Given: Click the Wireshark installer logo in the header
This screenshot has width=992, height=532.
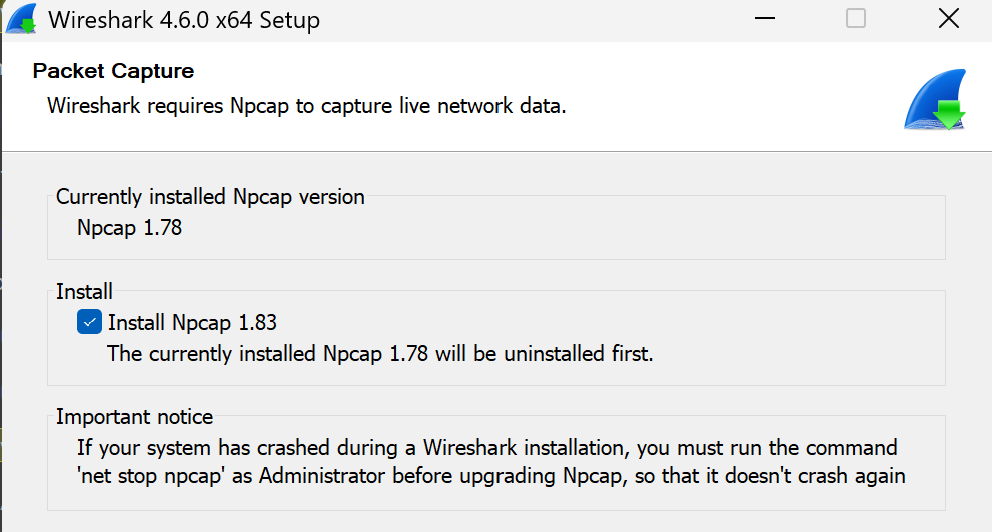Looking at the screenshot, I should coord(935,101).
